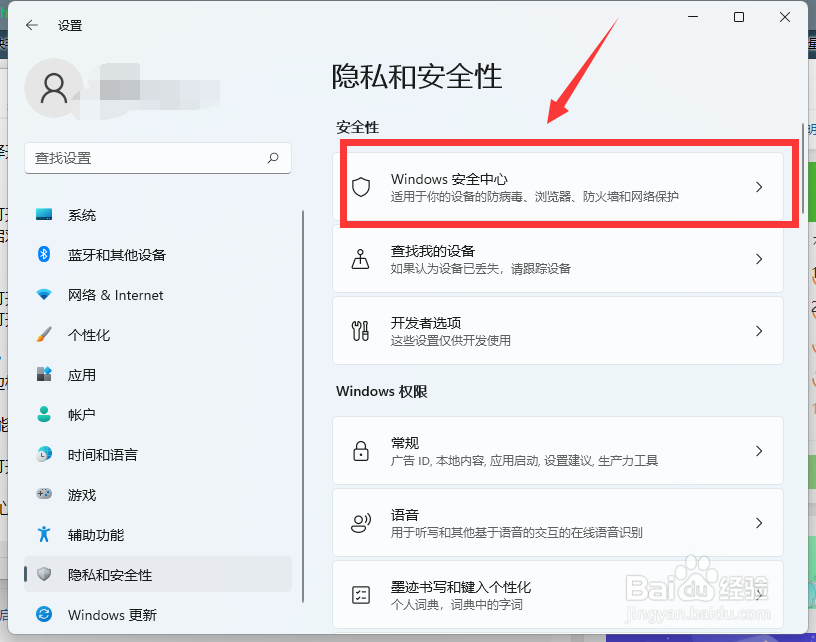Screen dimensions: 816x642
Task: Expand 语音 via its chevron arrow
Action: point(759,523)
